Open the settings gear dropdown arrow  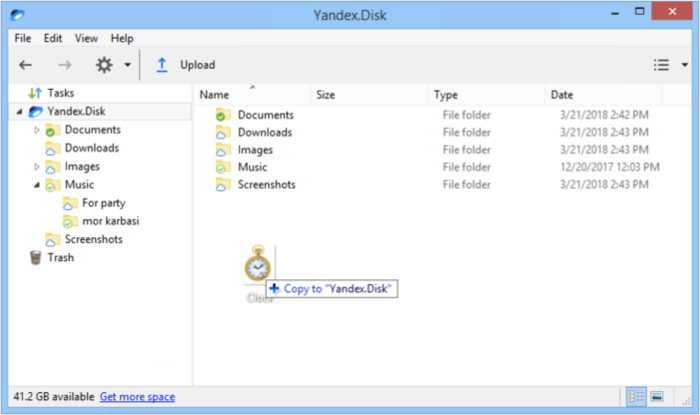(x=127, y=65)
